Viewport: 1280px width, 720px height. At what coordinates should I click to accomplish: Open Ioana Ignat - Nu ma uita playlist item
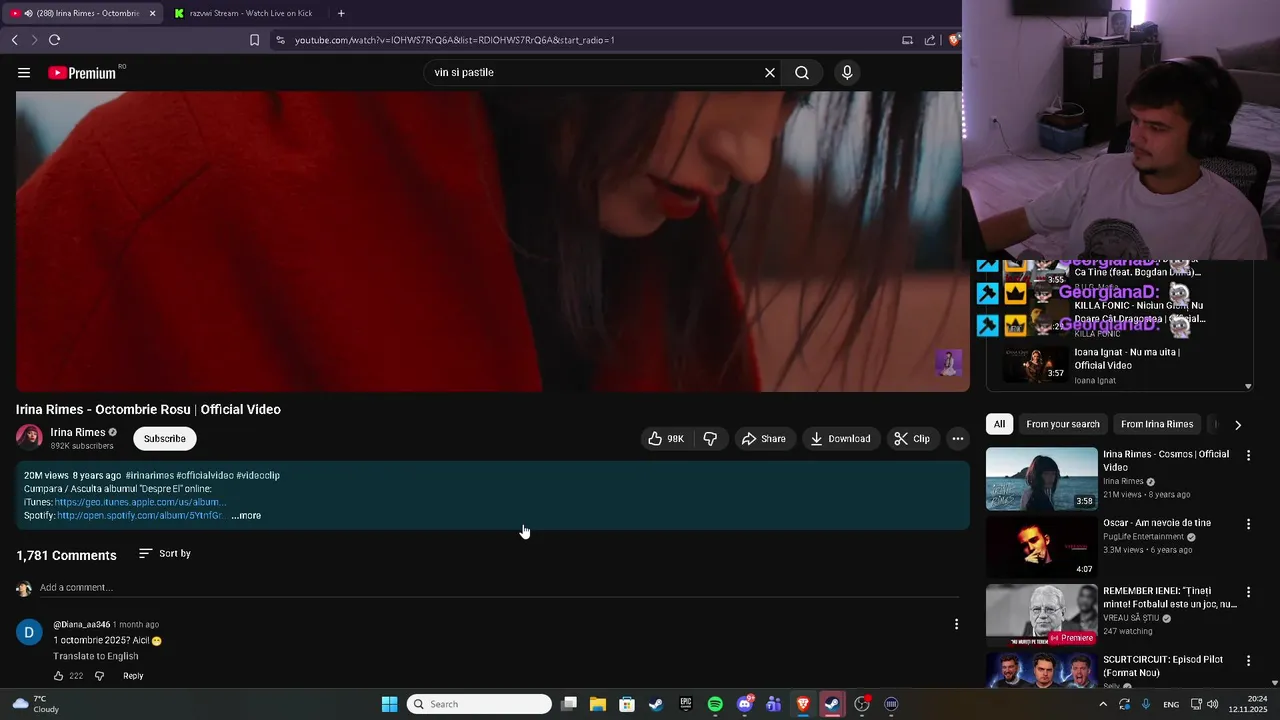tap(1120, 365)
